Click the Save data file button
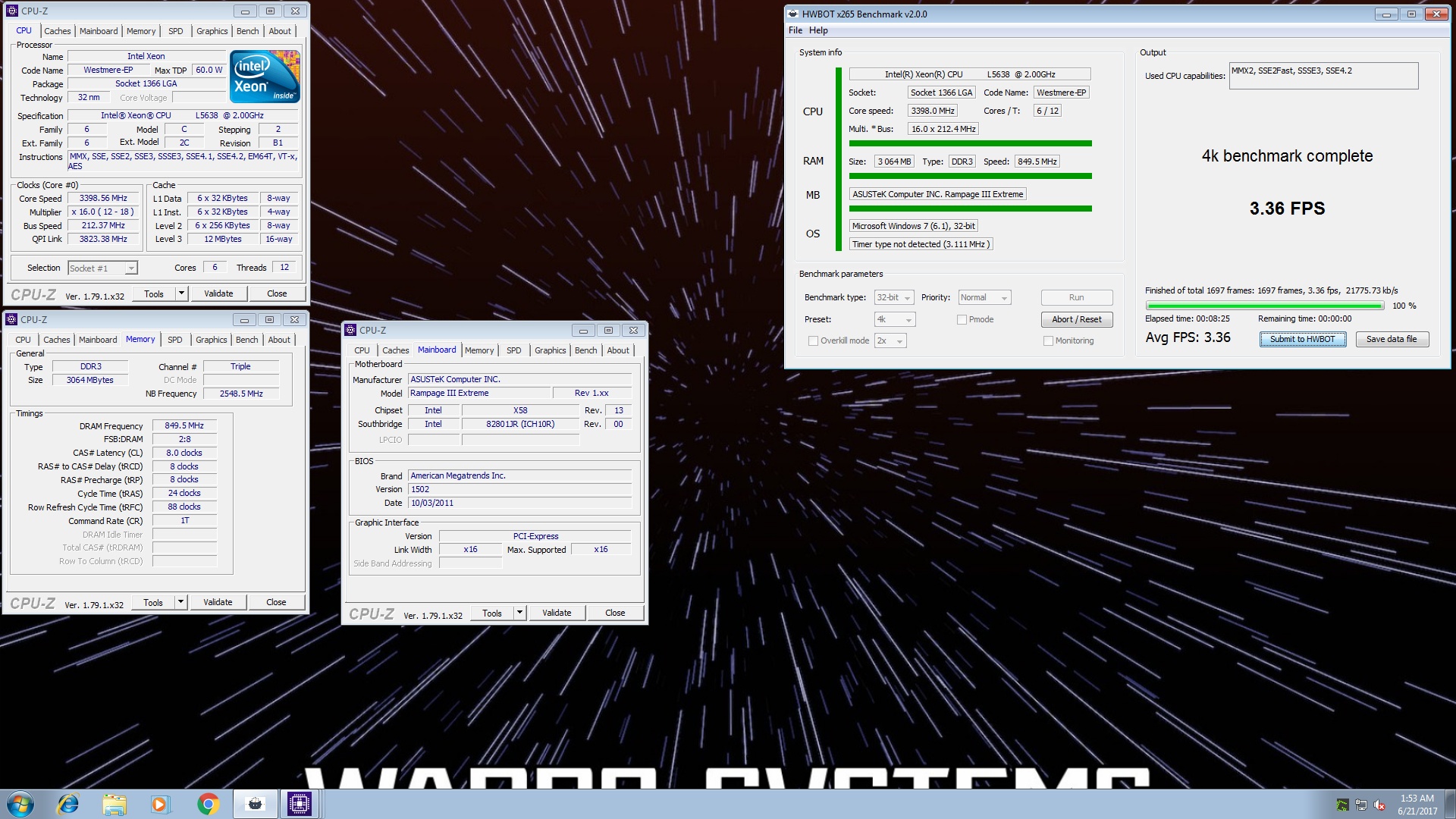Screen dimensions: 1456x819 [1392, 339]
